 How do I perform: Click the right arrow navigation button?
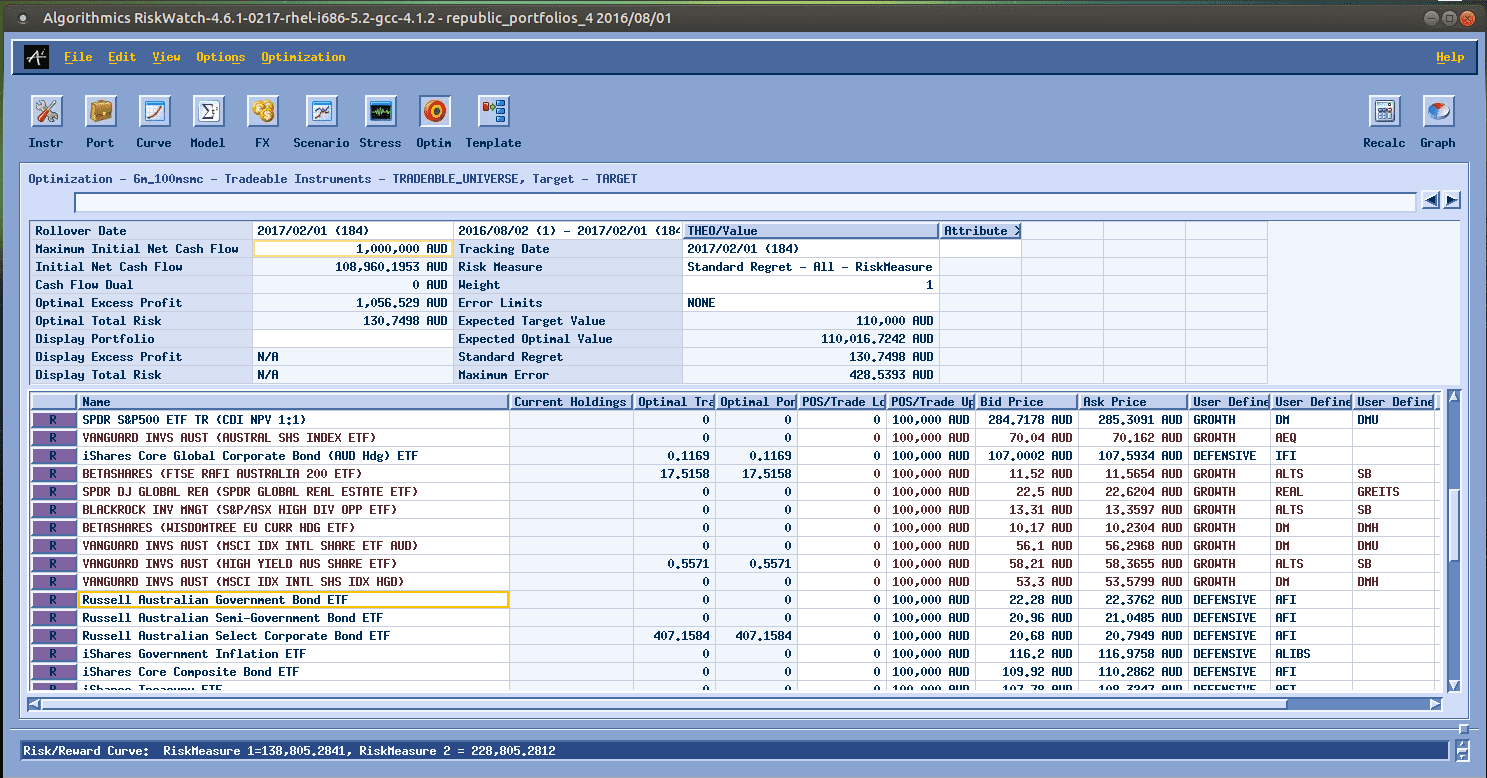click(1451, 201)
